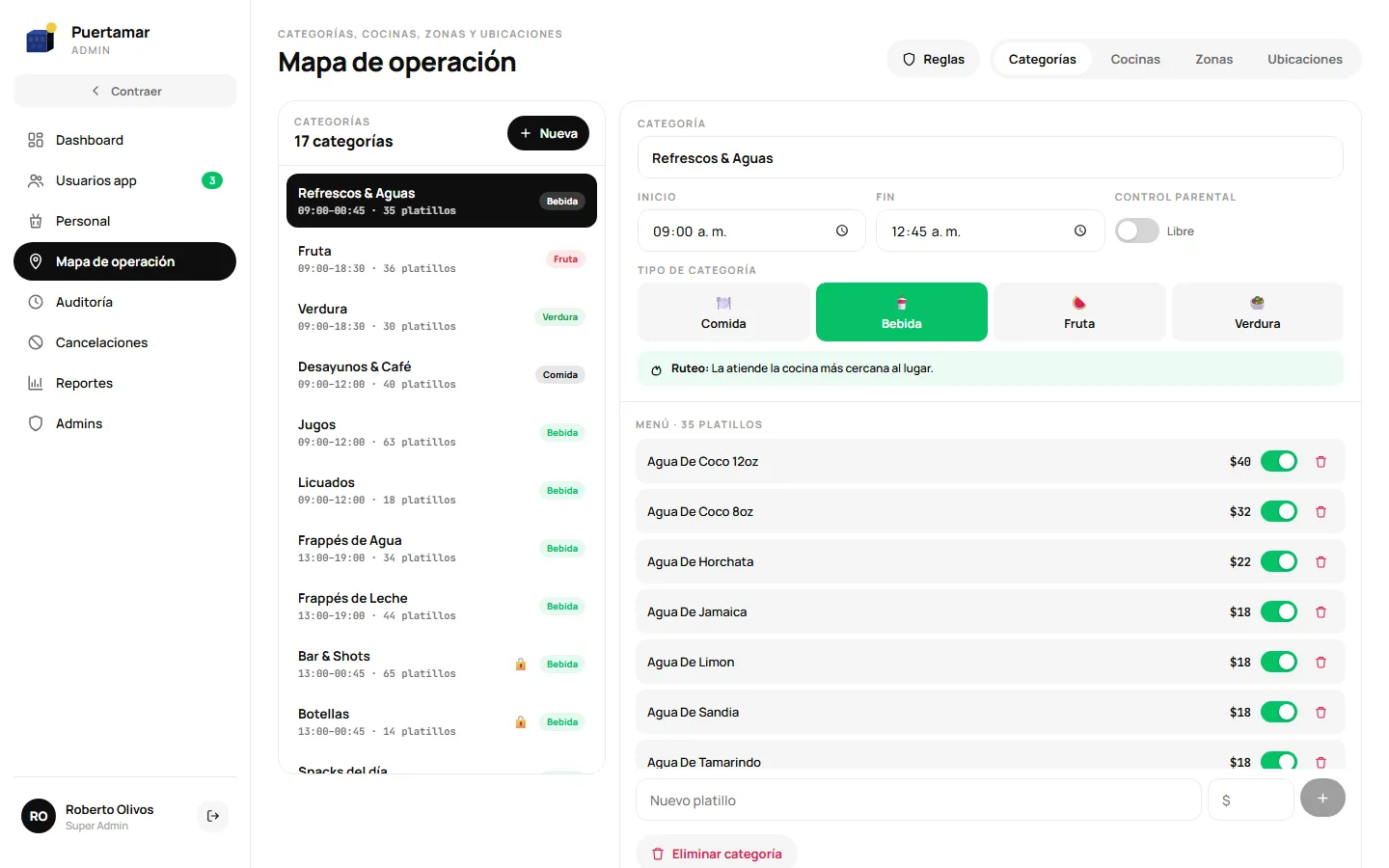This screenshot has width=1389, height=868.
Task: Delete the Agua De Limon item
Action: [1321, 663]
